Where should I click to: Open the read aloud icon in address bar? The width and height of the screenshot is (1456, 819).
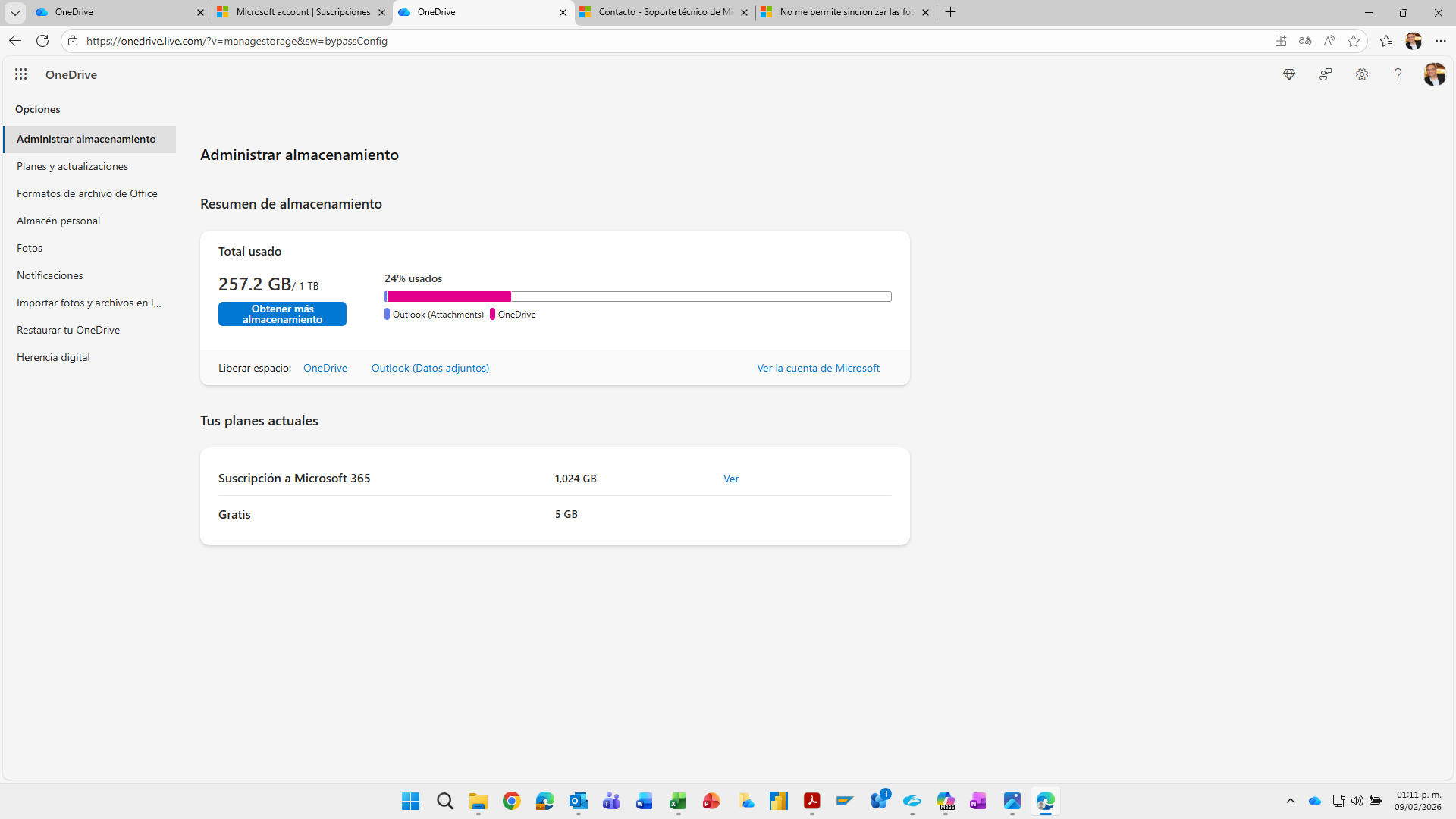(x=1329, y=41)
